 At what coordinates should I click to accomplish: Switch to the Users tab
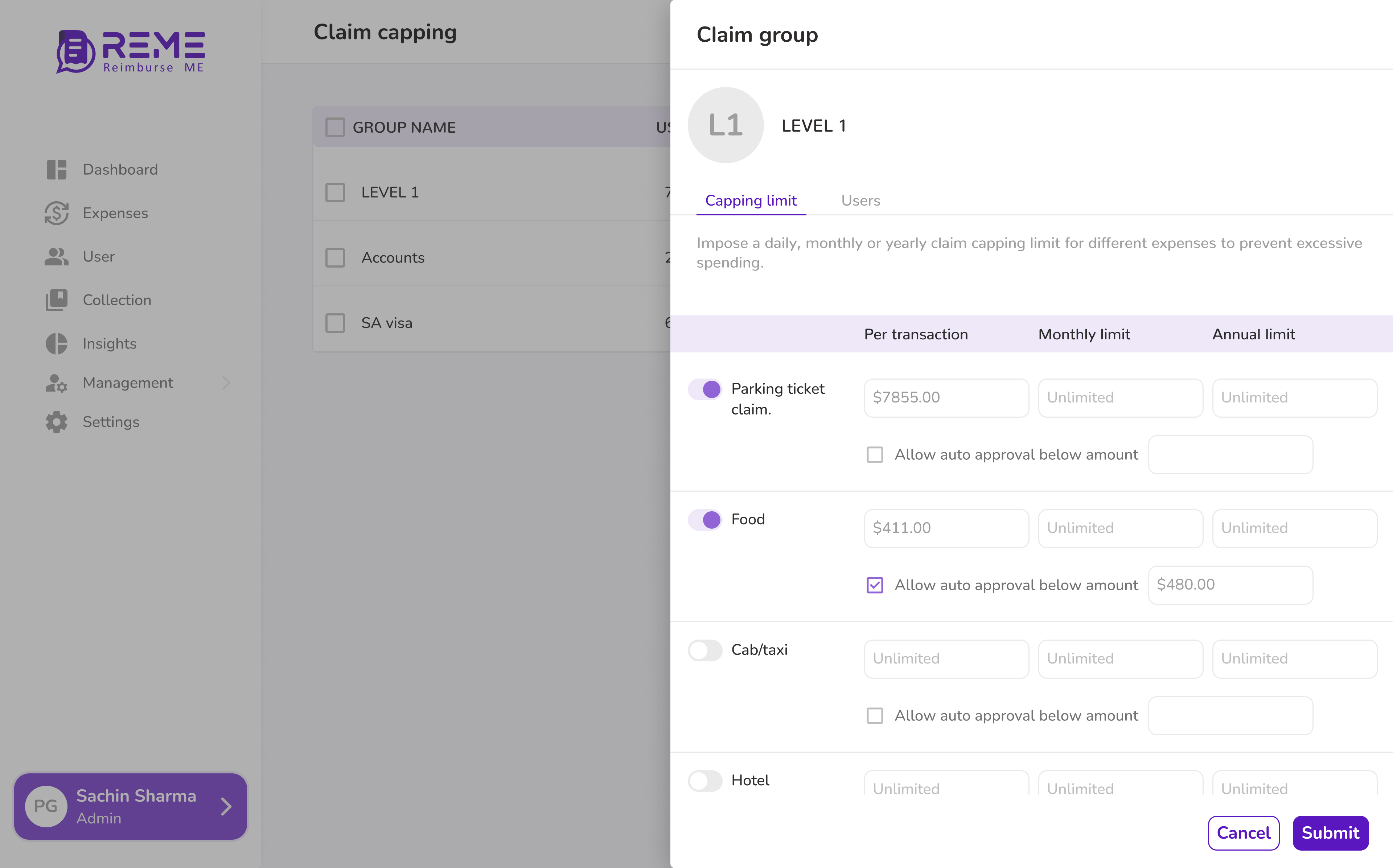(x=861, y=199)
